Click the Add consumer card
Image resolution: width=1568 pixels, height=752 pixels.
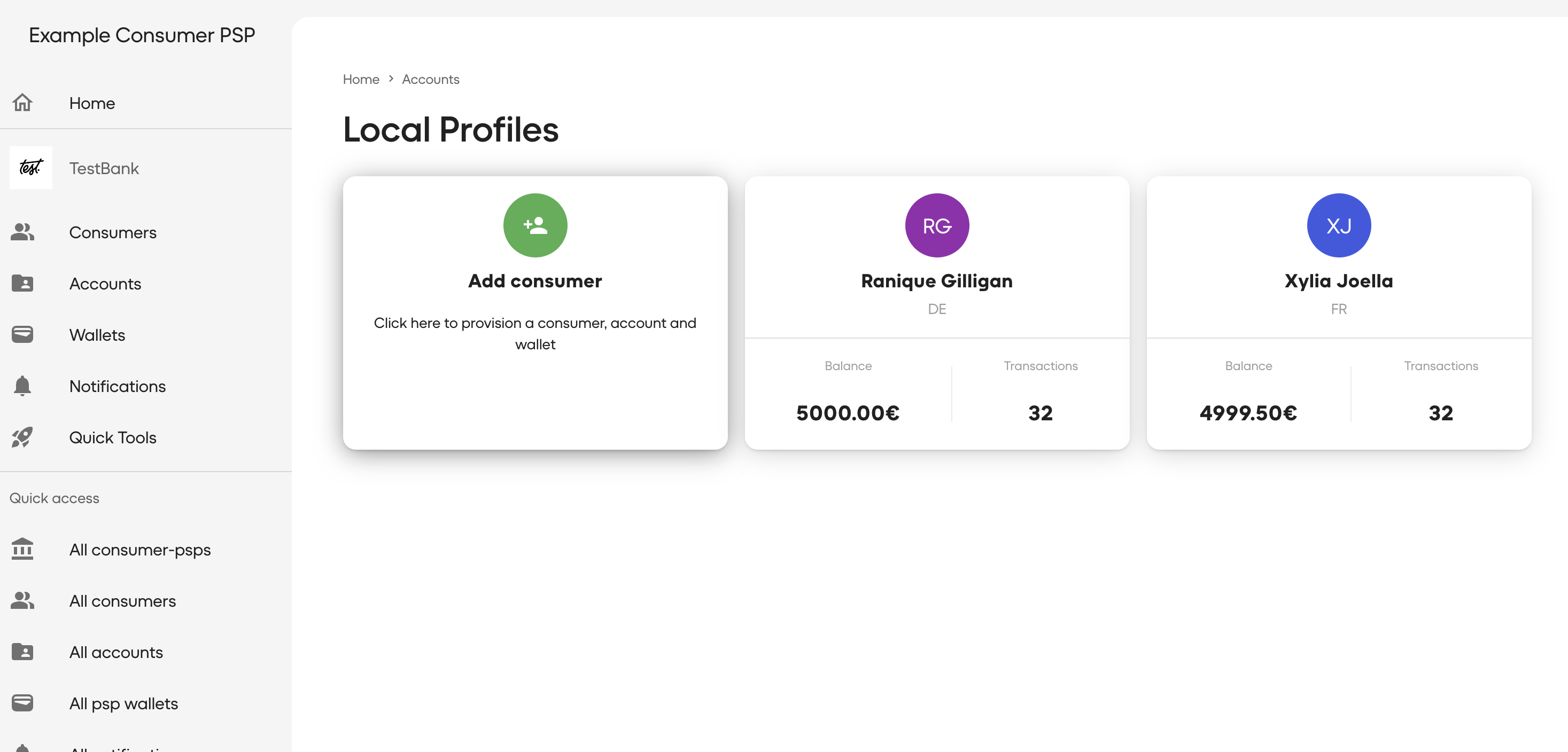(x=535, y=313)
